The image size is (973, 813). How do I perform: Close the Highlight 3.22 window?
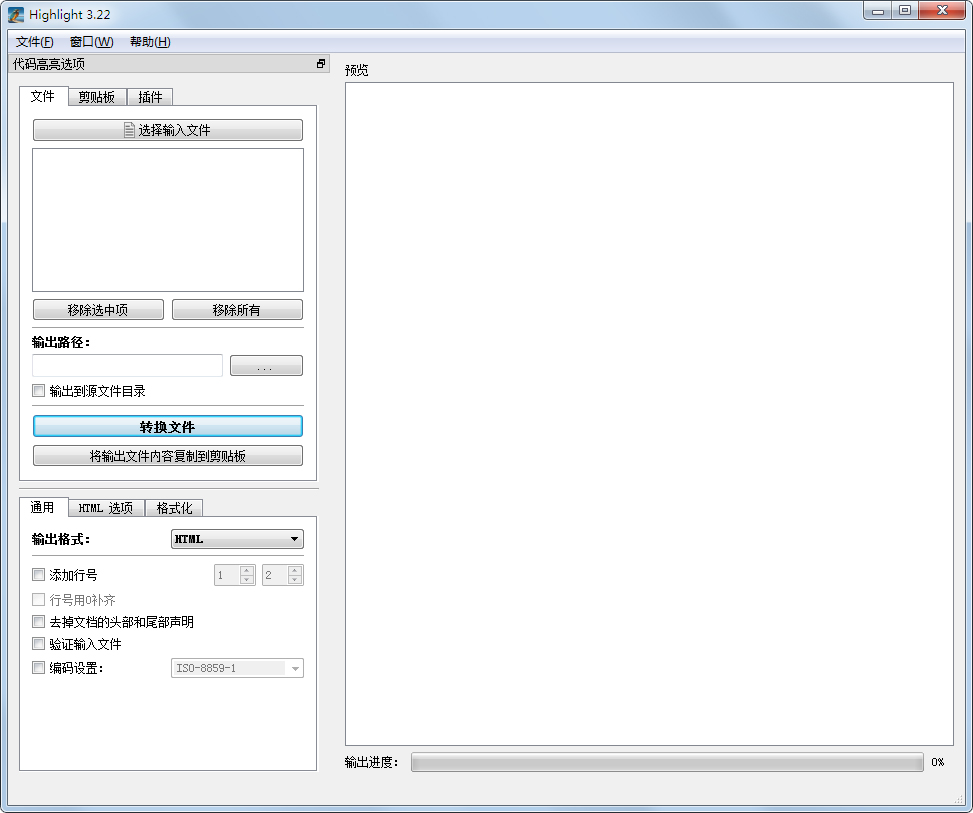click(x=942, y=11)
